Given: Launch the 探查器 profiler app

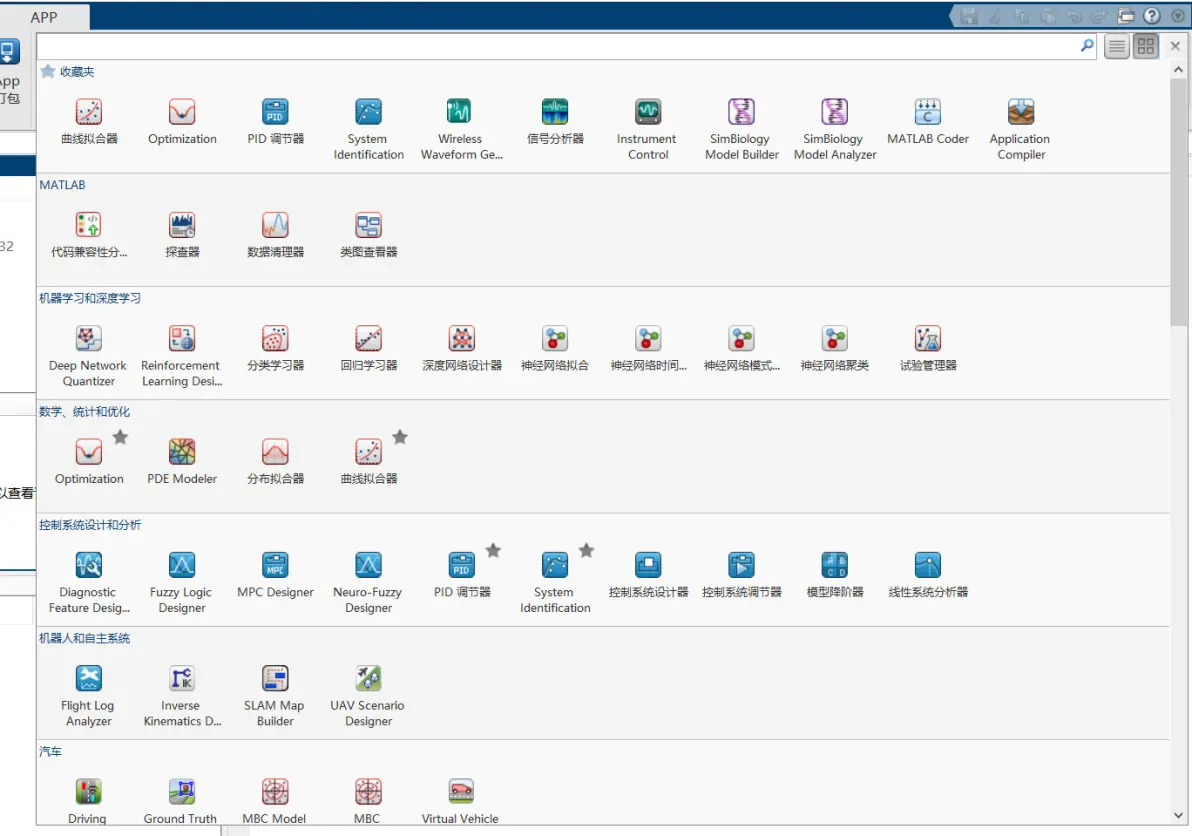Looking at the screenshot, I should 182,235.
